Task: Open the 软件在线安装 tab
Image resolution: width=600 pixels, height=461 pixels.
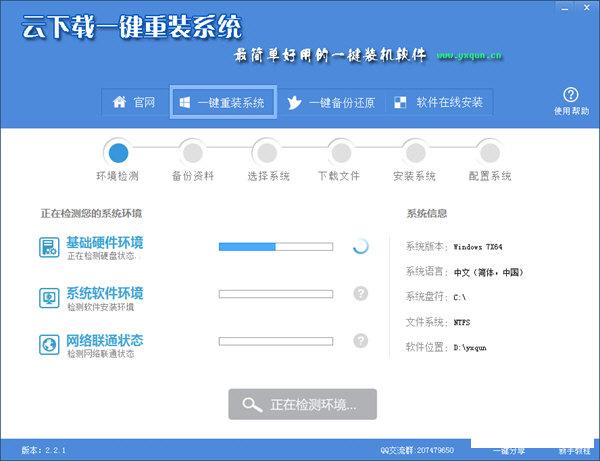Action: click(439, 102)
